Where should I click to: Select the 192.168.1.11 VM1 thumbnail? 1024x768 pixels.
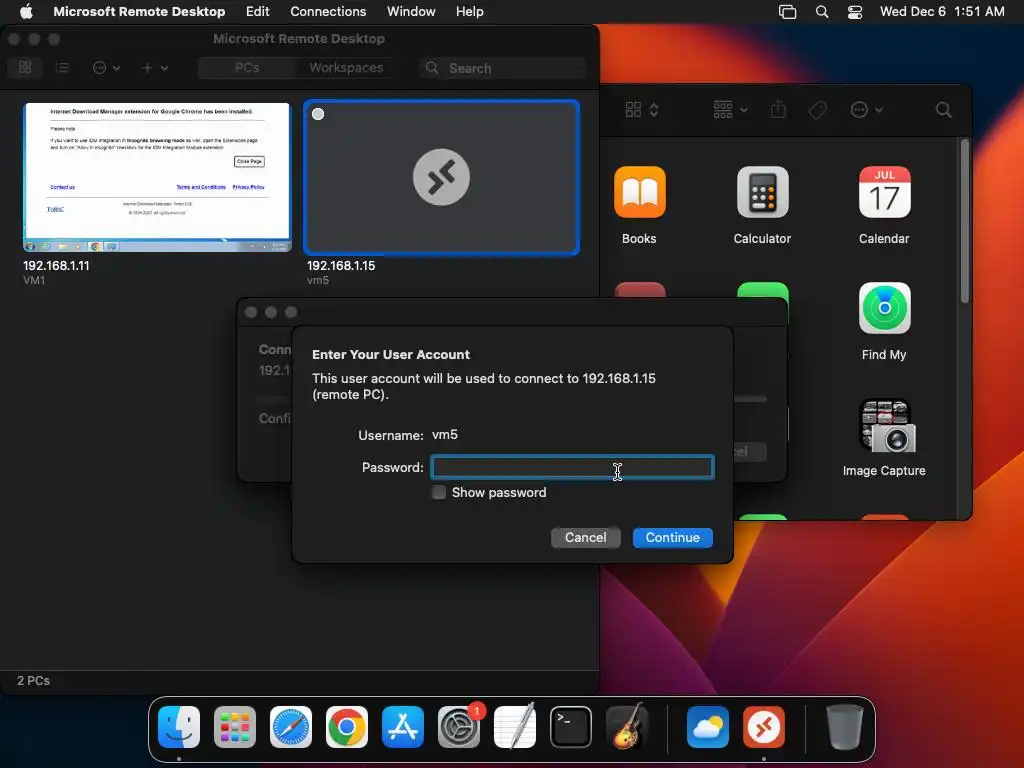click(x=157, y=177)
